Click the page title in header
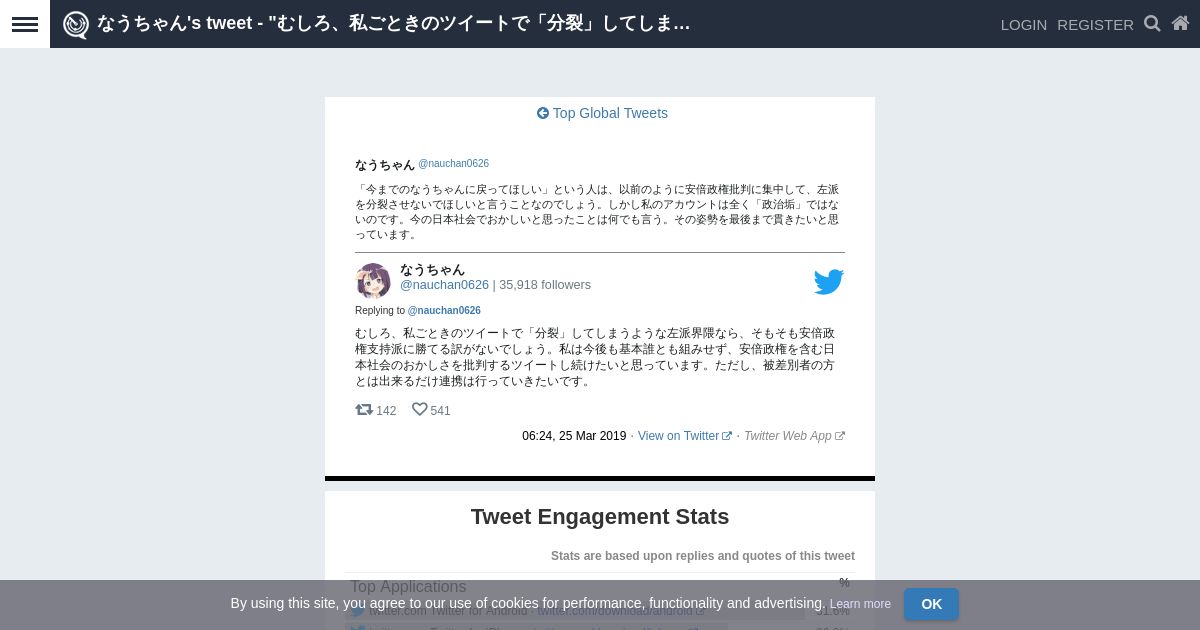1200x630 pixels. (393, 24)
